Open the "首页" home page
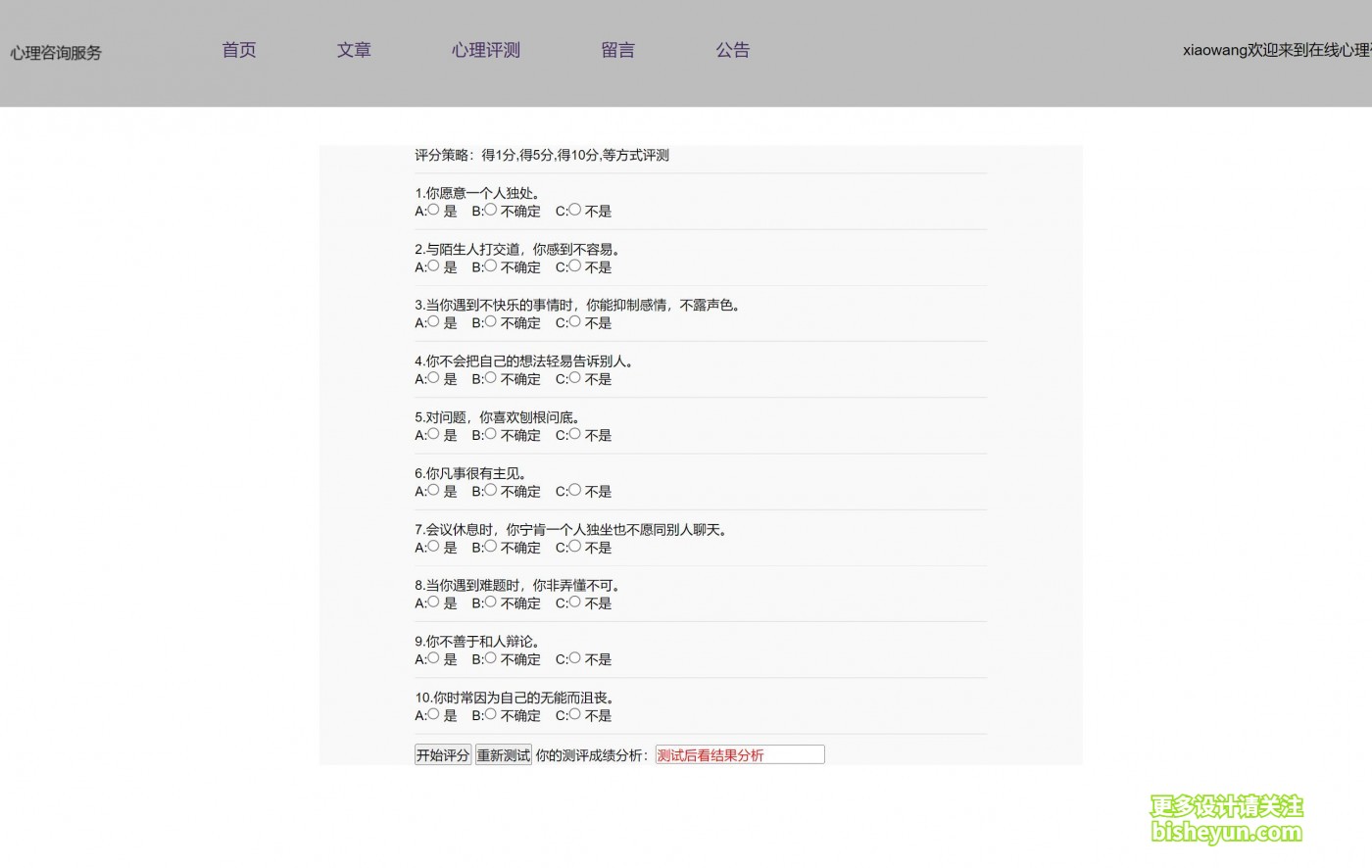Viewport: 1372px width, 868px height. [239, 50]
